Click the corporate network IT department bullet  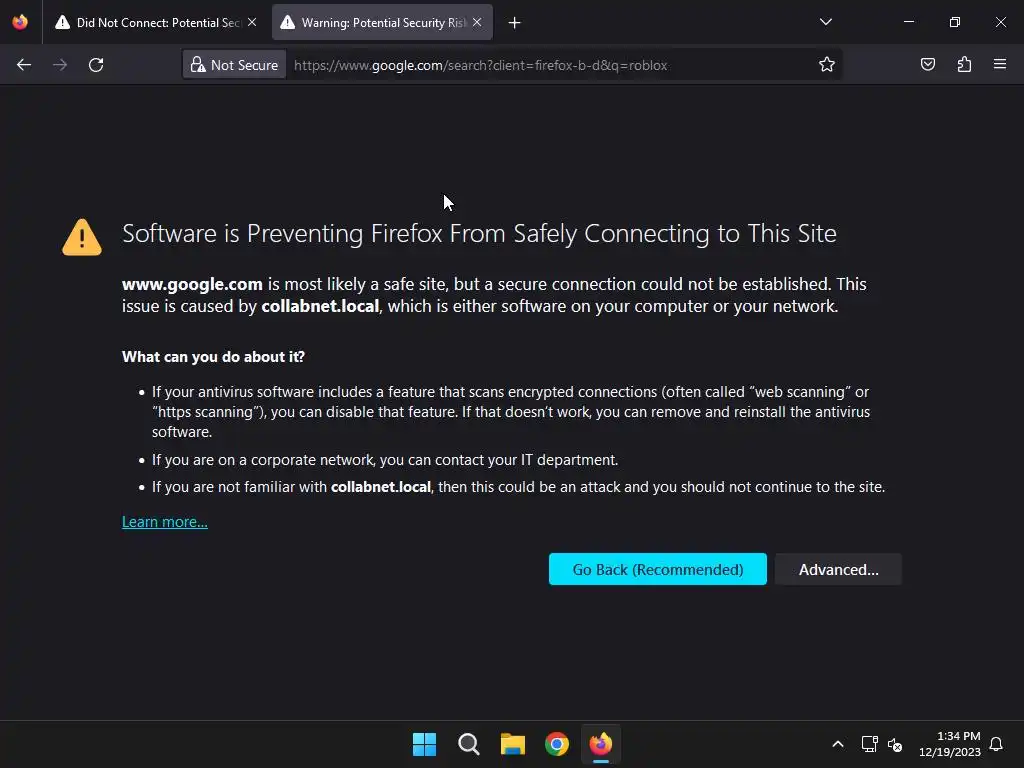pyautogui.click(x=385, y=460)
